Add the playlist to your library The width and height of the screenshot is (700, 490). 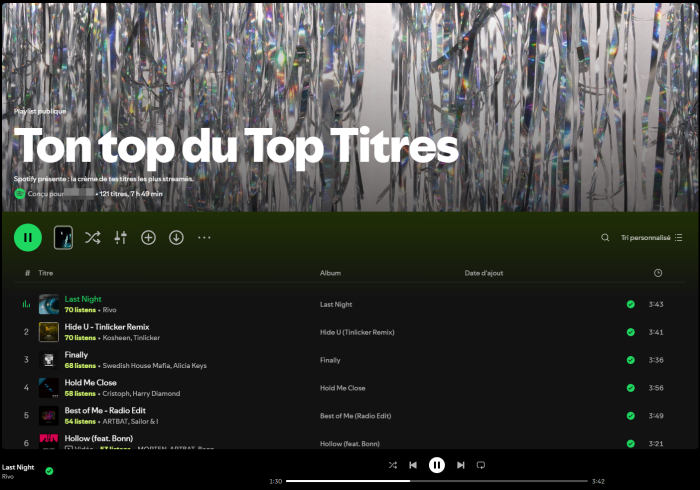click(x=148, y=237)
